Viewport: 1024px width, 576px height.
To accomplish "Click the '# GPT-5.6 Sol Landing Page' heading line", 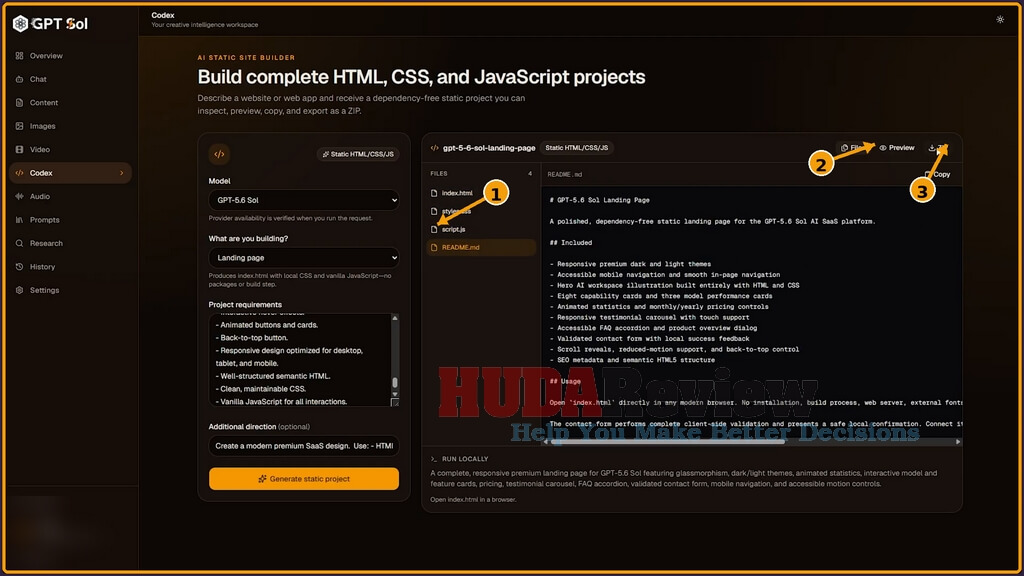I will 600,200.
